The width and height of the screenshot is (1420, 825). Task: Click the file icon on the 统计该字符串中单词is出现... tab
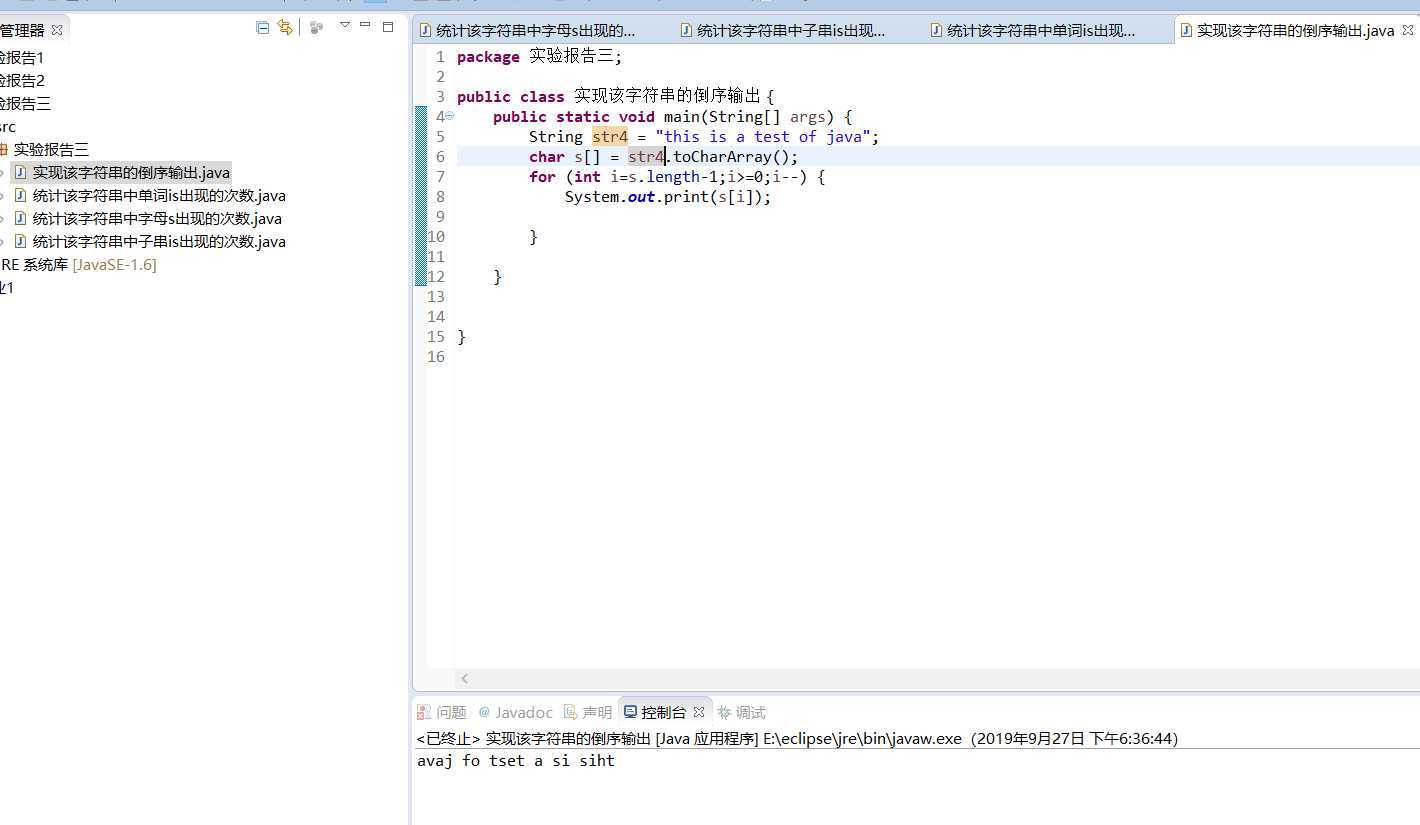coord(936,31)
